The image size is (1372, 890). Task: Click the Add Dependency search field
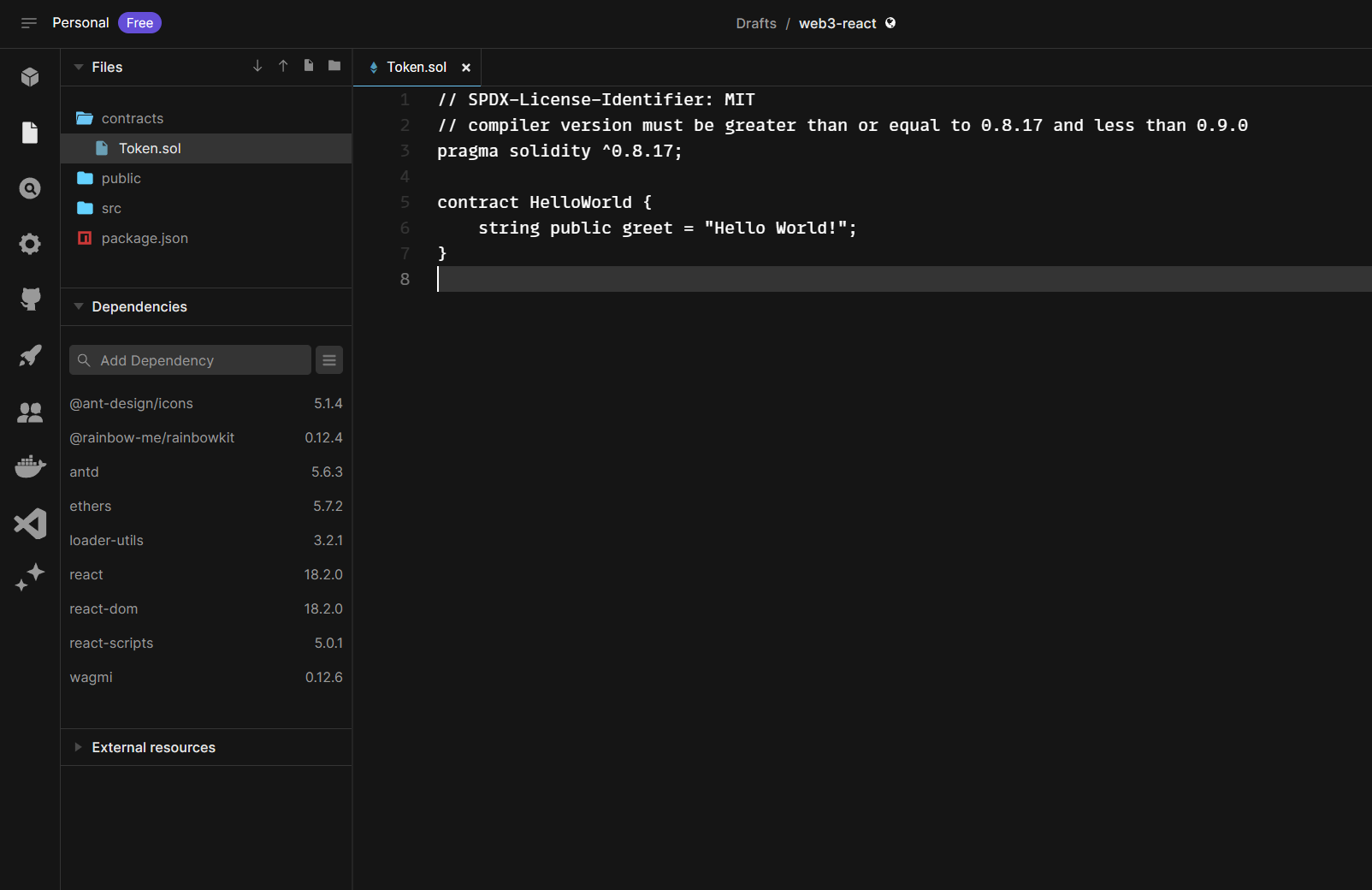point(190,360)
